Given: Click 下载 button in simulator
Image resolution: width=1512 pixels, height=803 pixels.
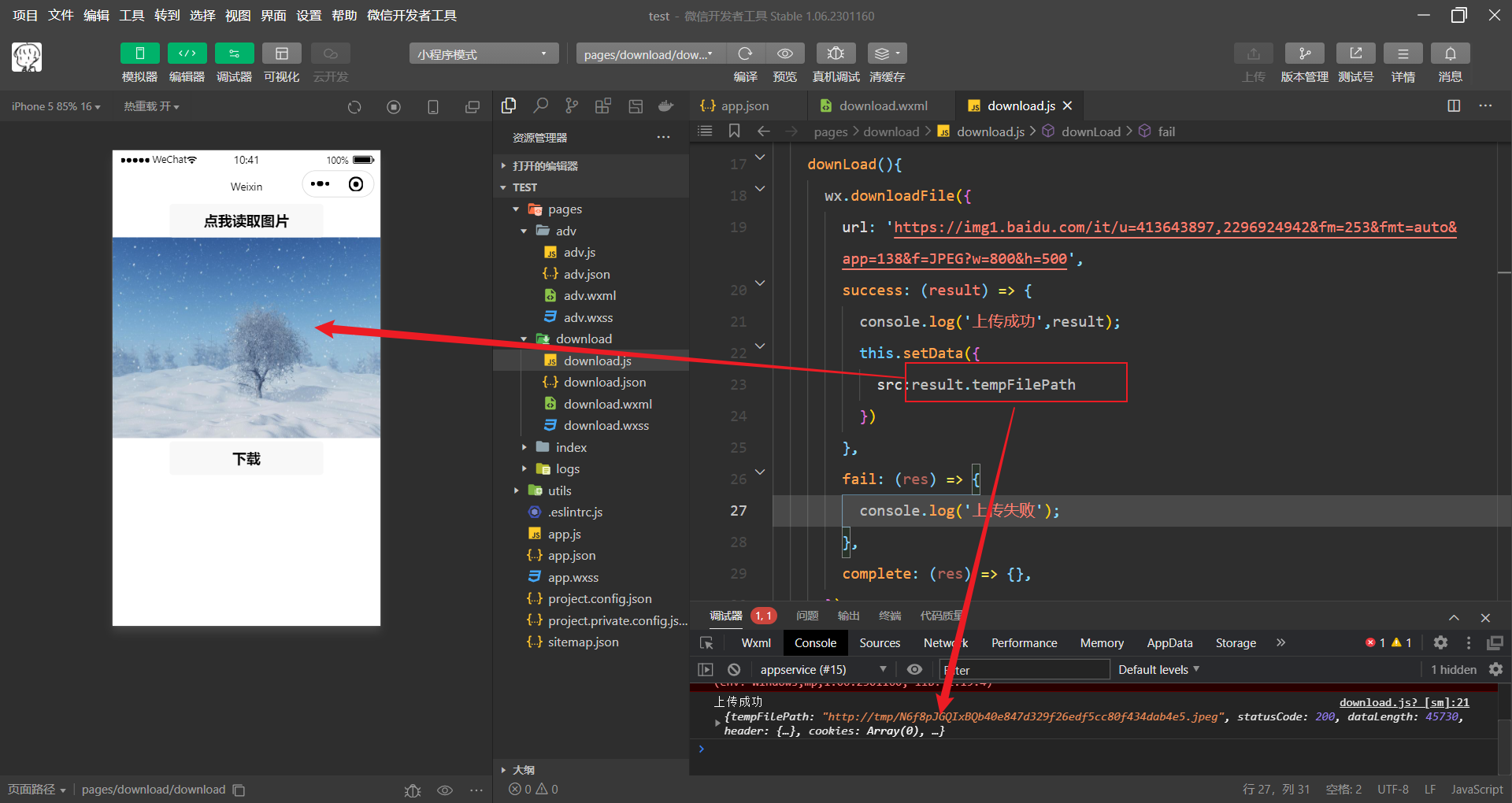Looking at the screenshot, I should pos(246,459).
